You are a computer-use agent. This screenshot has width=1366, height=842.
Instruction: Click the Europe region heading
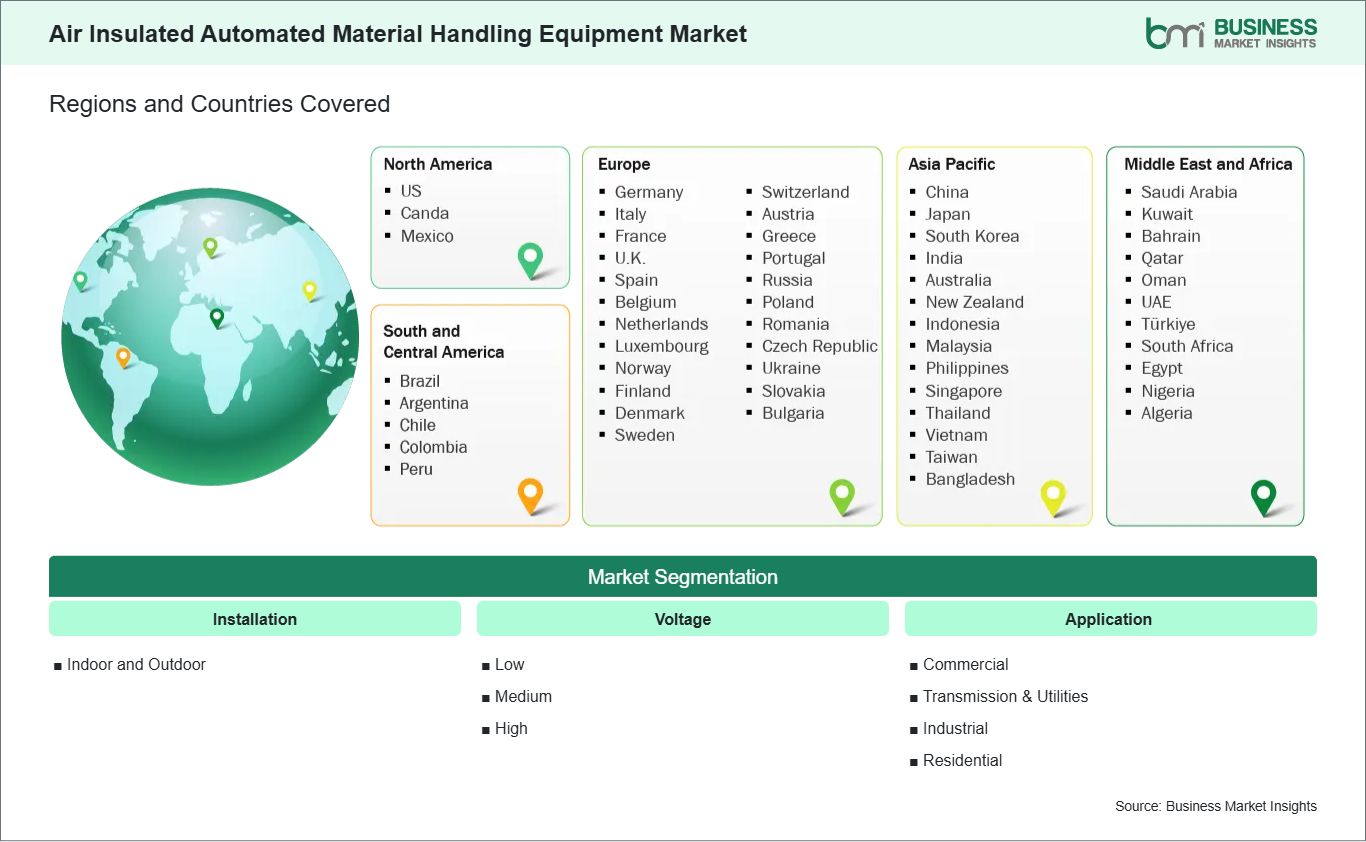coord(624,164)
